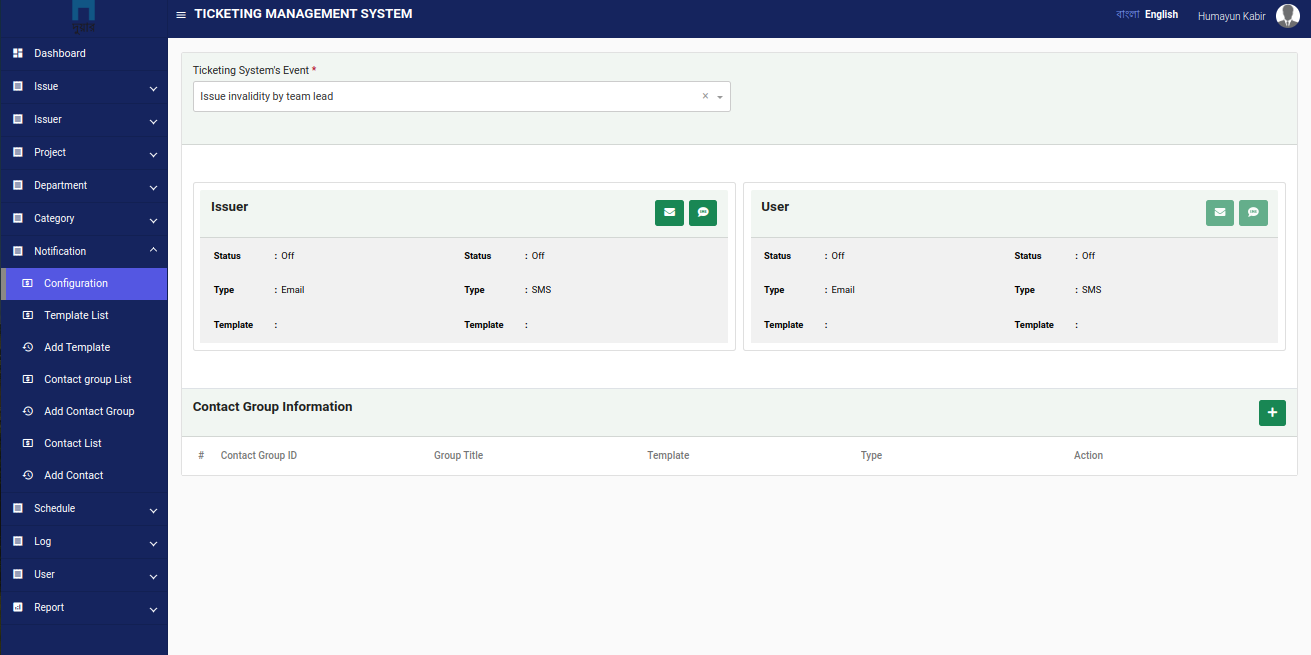Click Ticketing Management System title

(x=303, y=14)
